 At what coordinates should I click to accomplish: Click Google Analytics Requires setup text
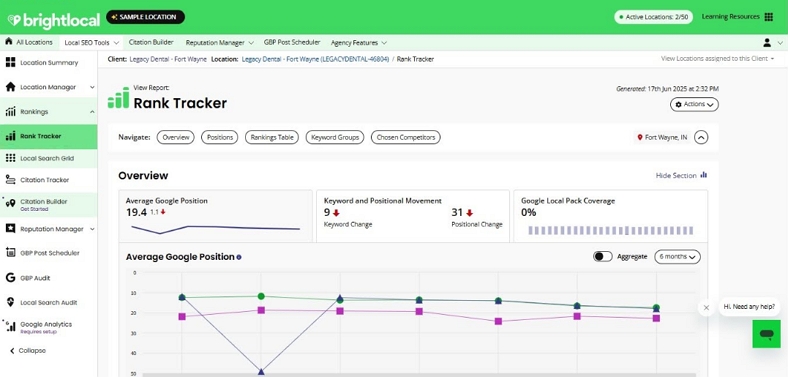pos(38,332)
